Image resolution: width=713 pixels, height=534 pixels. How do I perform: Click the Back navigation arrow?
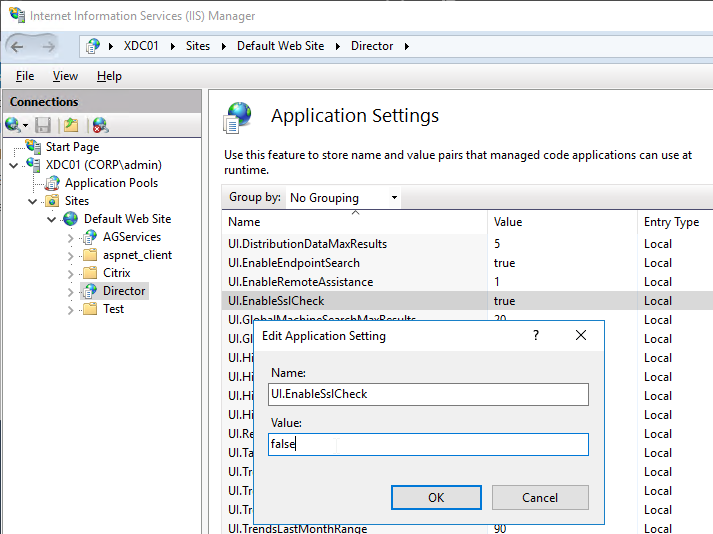pyautogui.click(x=17, y=46)
